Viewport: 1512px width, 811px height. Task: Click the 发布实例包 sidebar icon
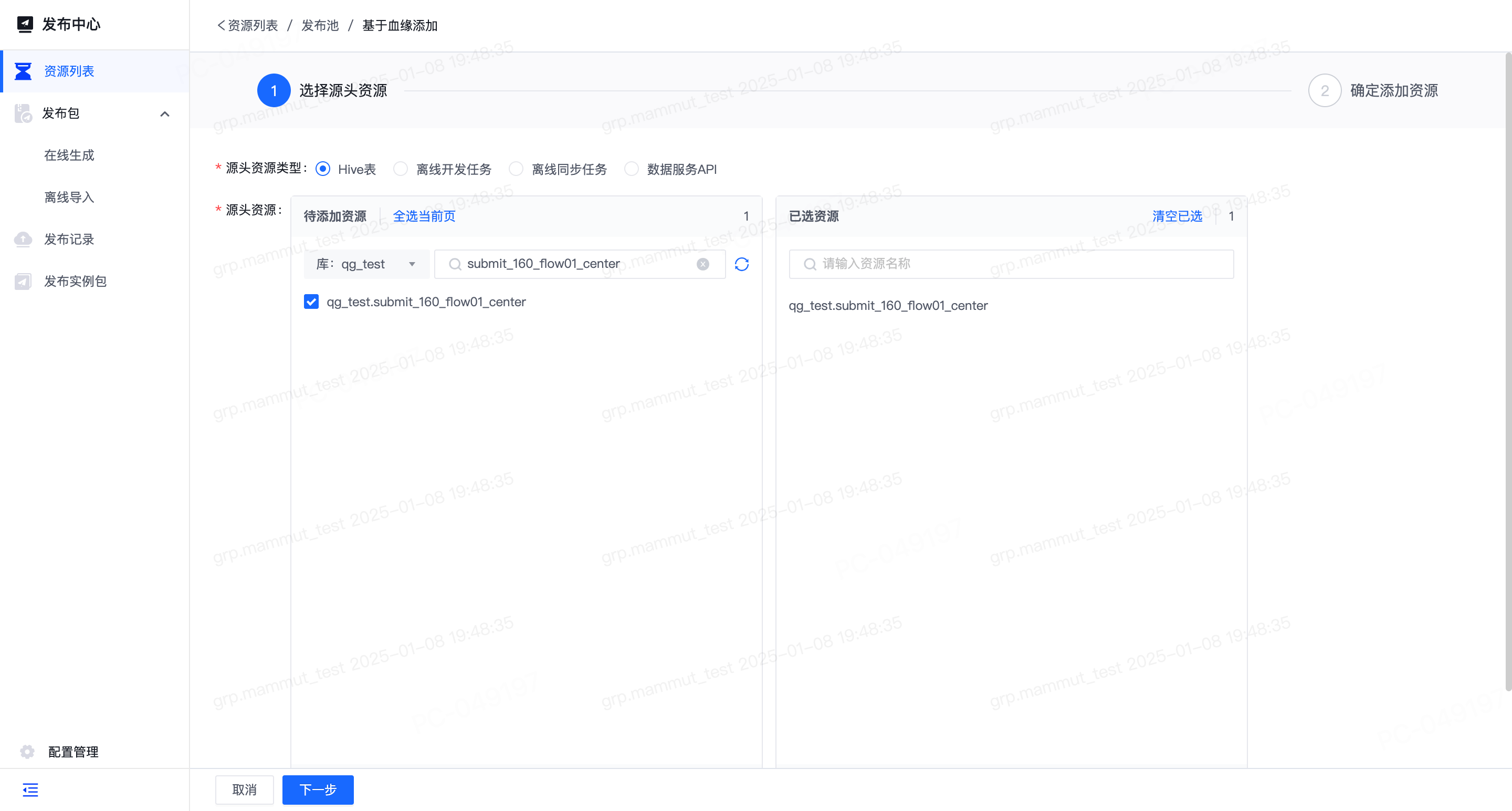(x=23, y=282)
